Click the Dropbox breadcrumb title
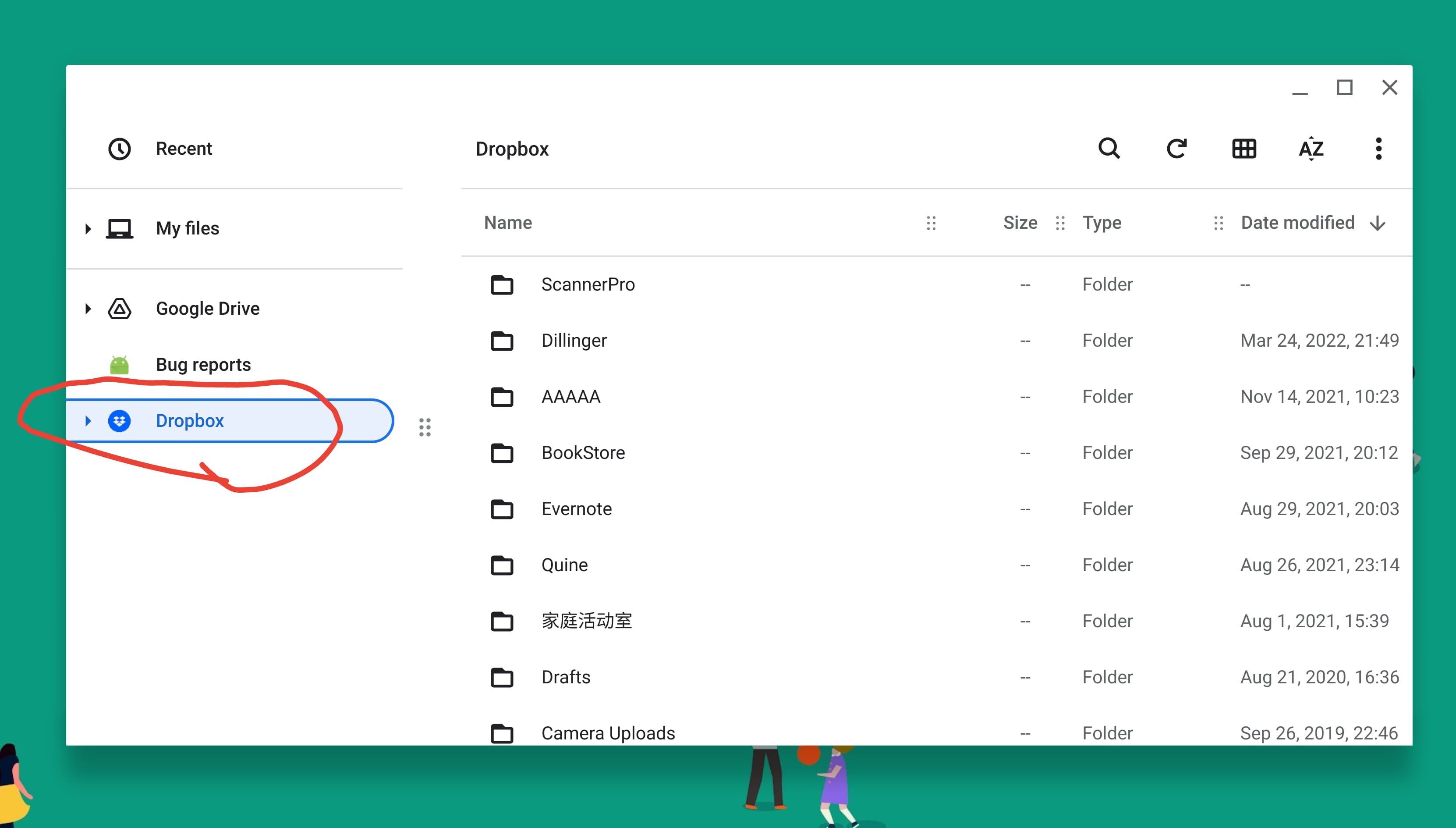 click(512, 149)
